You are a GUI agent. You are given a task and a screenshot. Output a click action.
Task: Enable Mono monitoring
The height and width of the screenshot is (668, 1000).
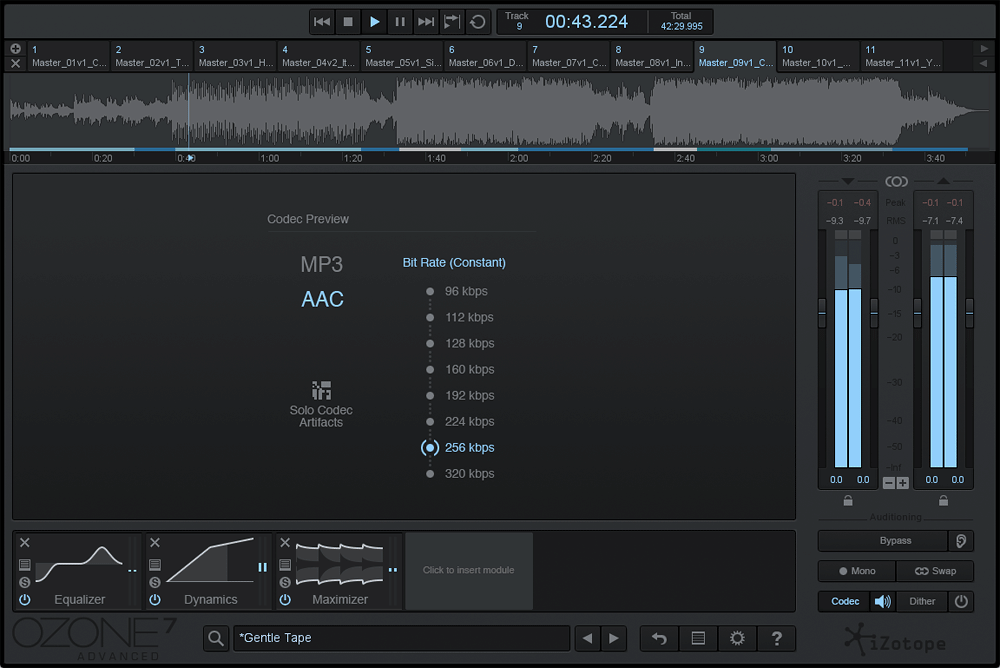[x=857, y=571]
